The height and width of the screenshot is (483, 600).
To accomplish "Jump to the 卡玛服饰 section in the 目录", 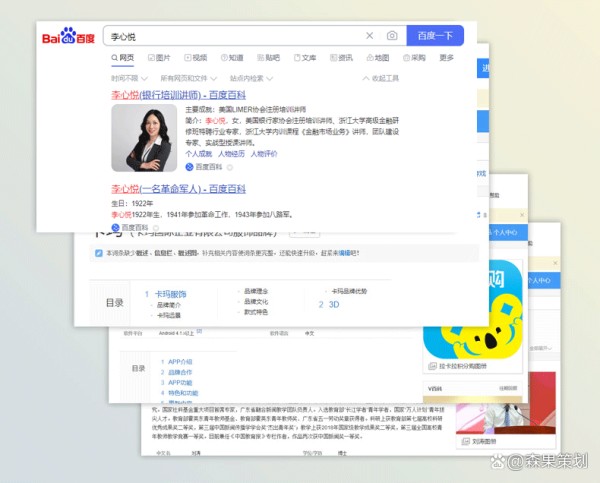I will pyautogui.click(x=170, y=294).
